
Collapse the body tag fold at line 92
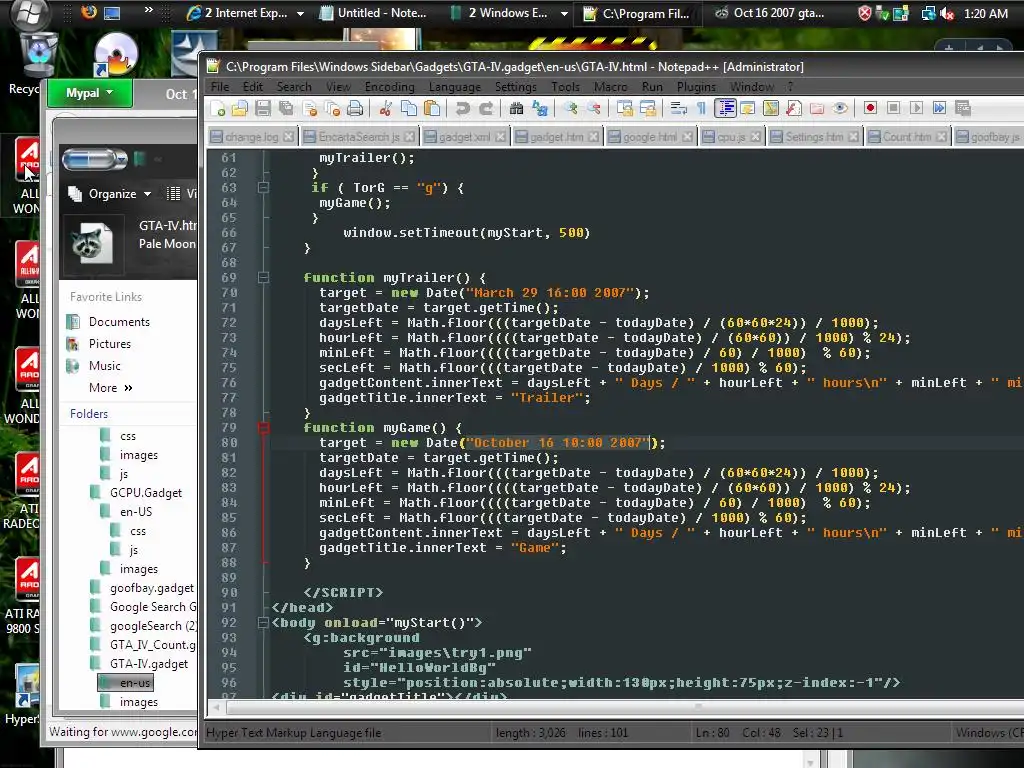point(263,623)
